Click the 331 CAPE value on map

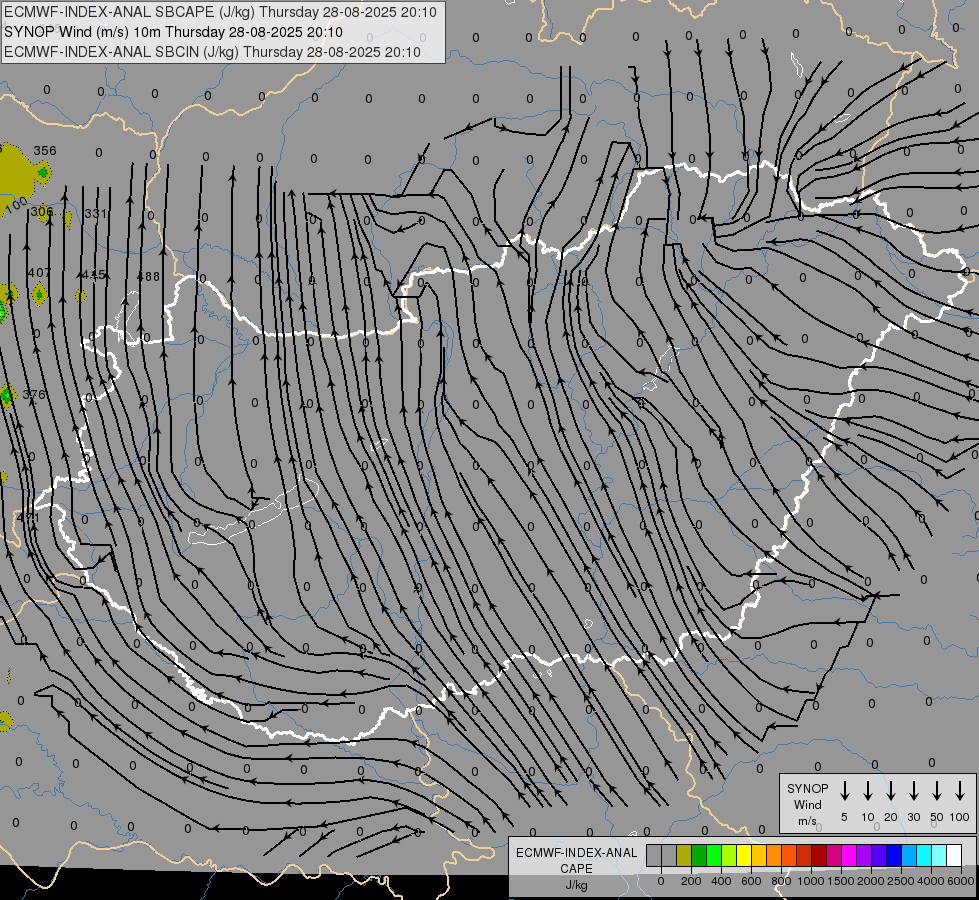click(96, 214)
